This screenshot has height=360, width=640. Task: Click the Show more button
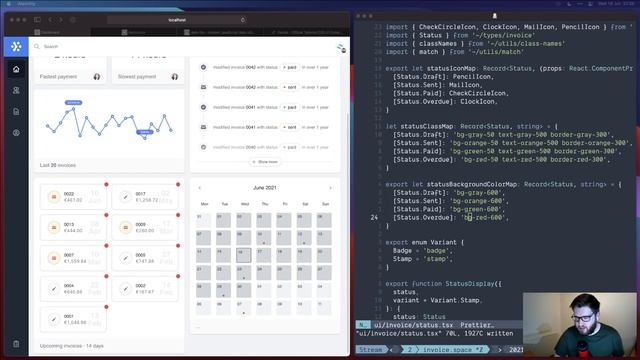(265, 162)
